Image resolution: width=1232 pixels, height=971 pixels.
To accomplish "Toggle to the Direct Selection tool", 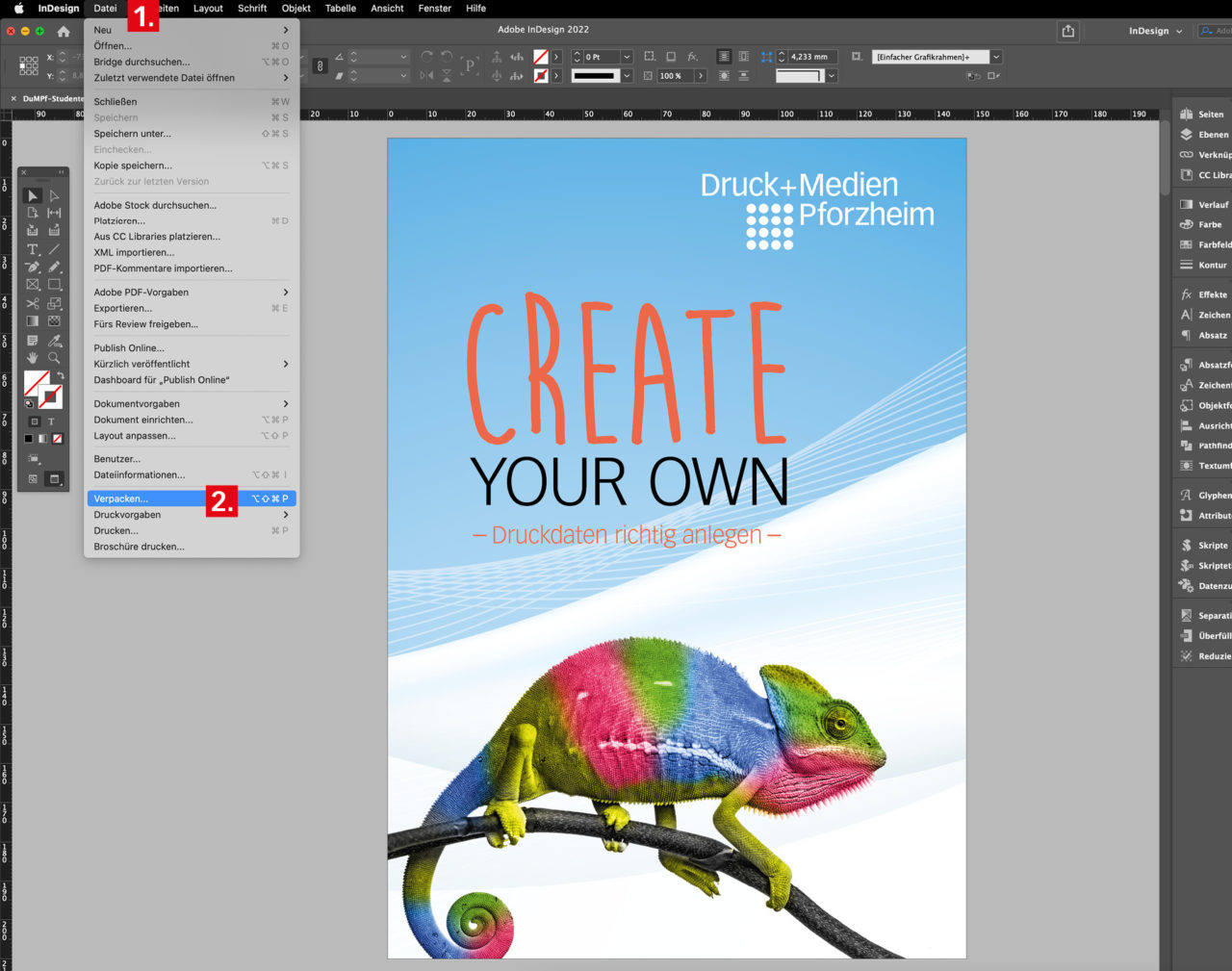I will [53, 195].
